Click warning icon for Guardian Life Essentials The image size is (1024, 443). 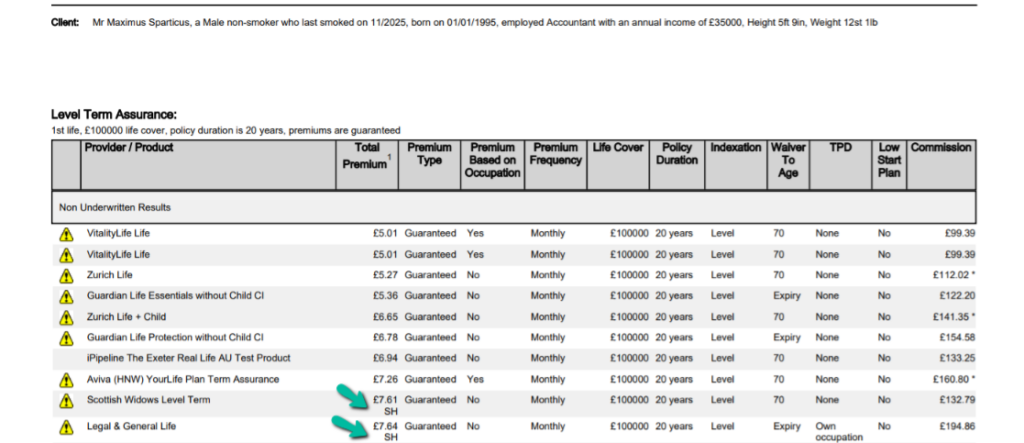66,296
